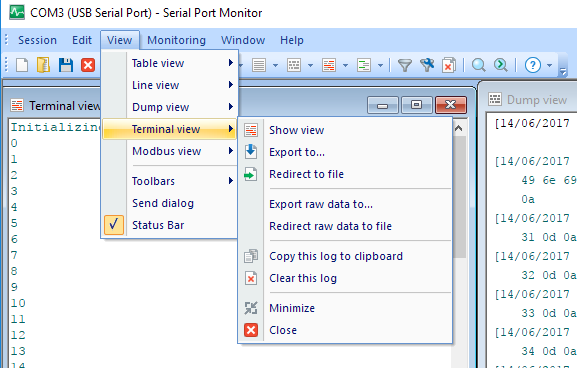Click the Find next magnifier arrow icon

click(x=501, y=65)
